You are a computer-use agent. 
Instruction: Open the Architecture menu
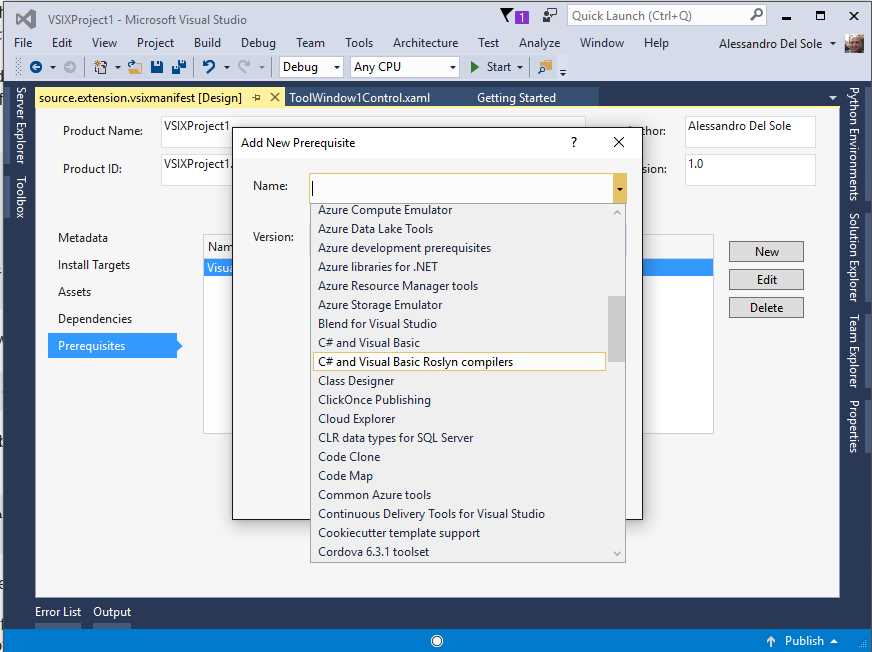point(425,43)
